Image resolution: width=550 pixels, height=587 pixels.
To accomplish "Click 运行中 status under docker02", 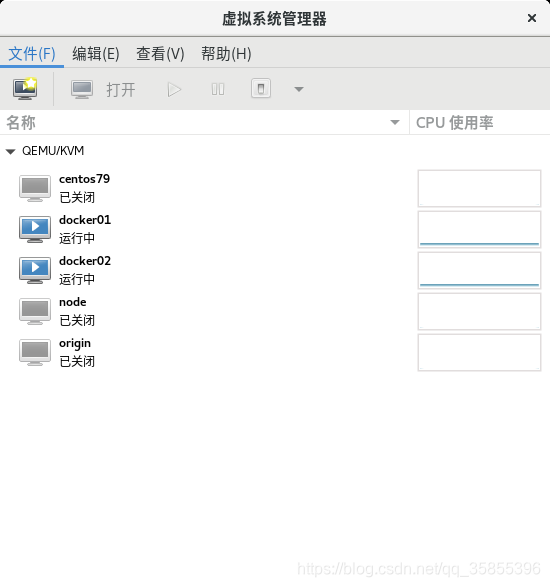I will click(x=77, y=279).
